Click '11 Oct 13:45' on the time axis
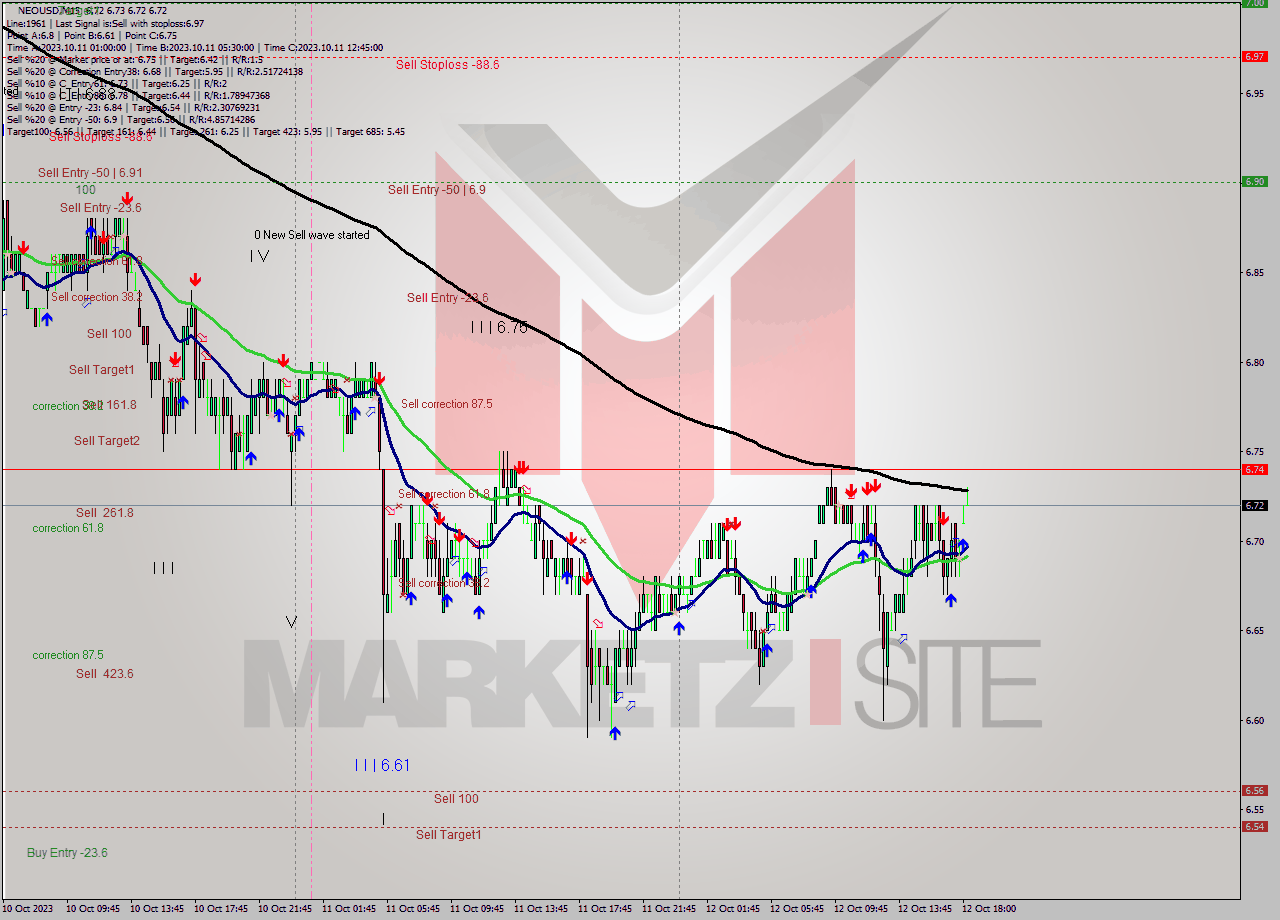 point(541,909)
